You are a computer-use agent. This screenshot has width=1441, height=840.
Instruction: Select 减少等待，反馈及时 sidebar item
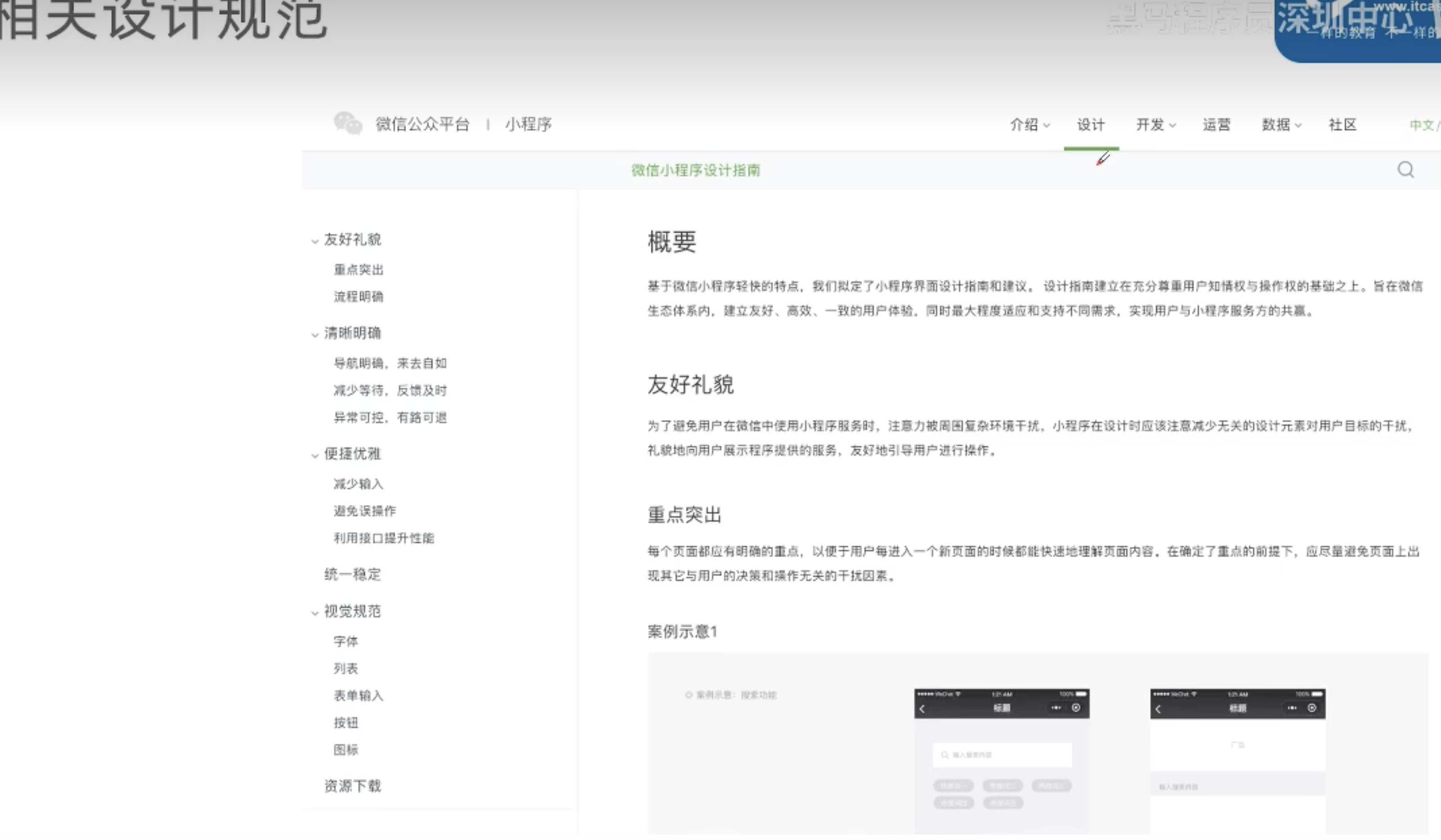pos(390,390)
